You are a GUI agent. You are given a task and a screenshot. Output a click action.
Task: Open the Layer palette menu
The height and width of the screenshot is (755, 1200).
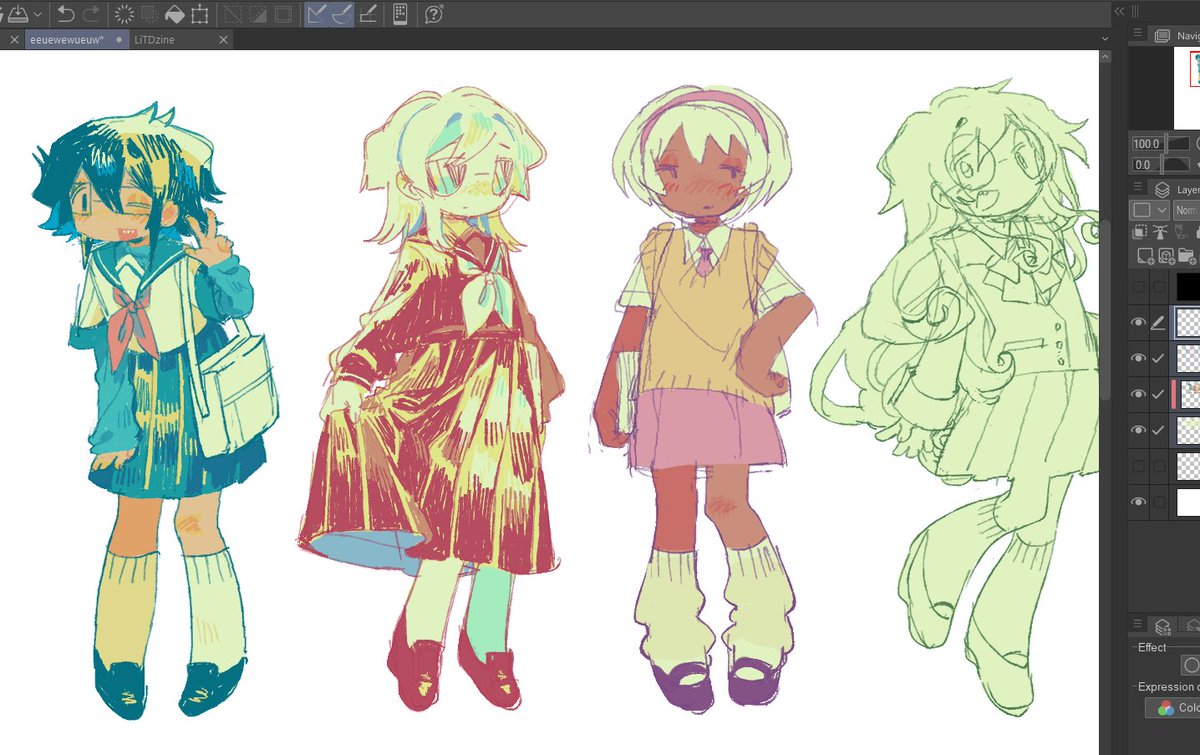pos(1136,188)
